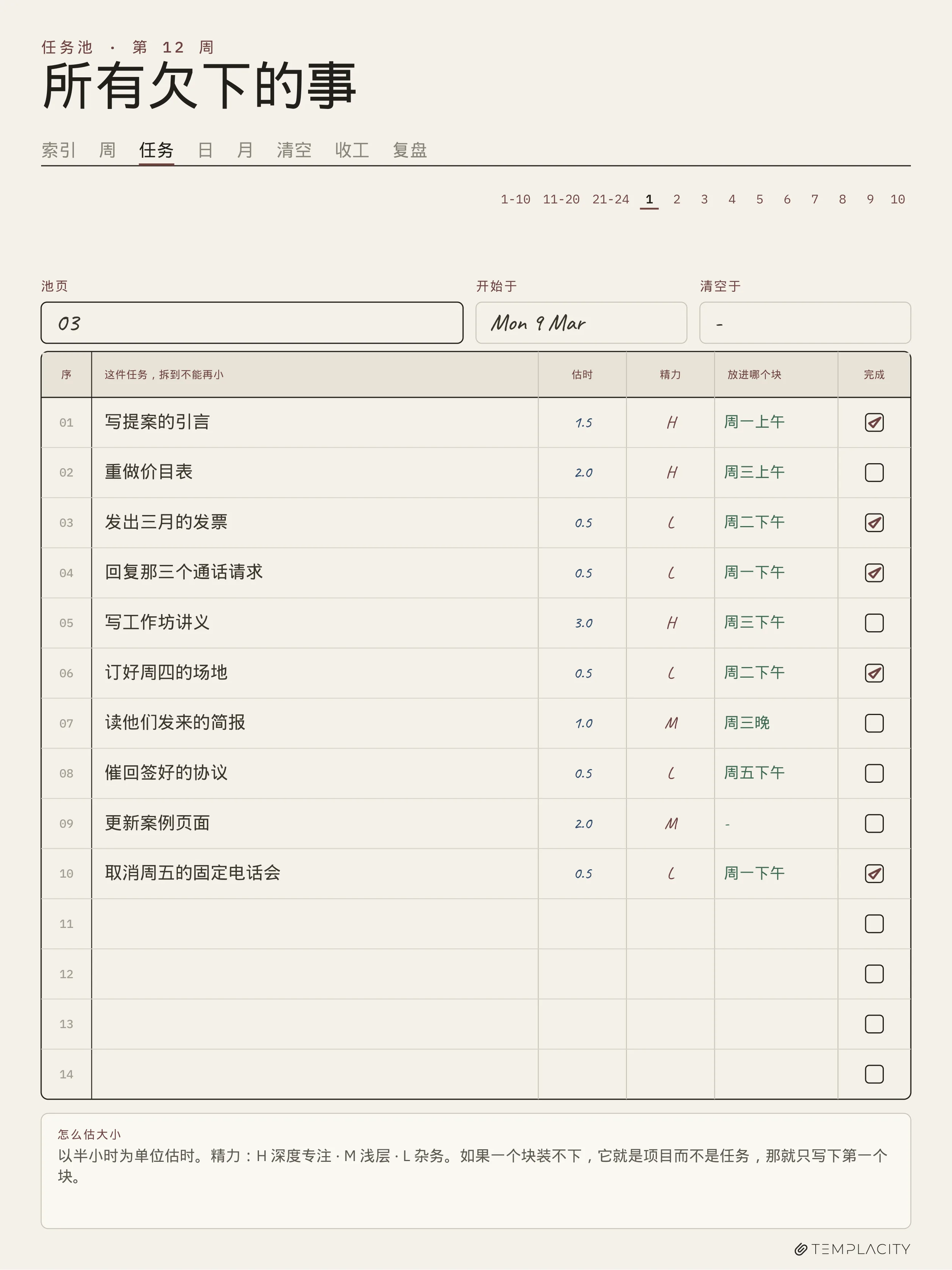Click the 估时 value 3.0 for 写工作坊讲义
The image size is (952, 1270).
[584, 623]
